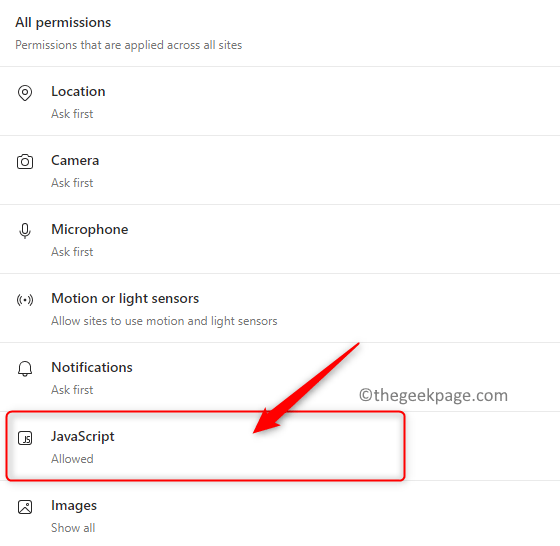Click the Microphone icon

(x=25, y=231)
